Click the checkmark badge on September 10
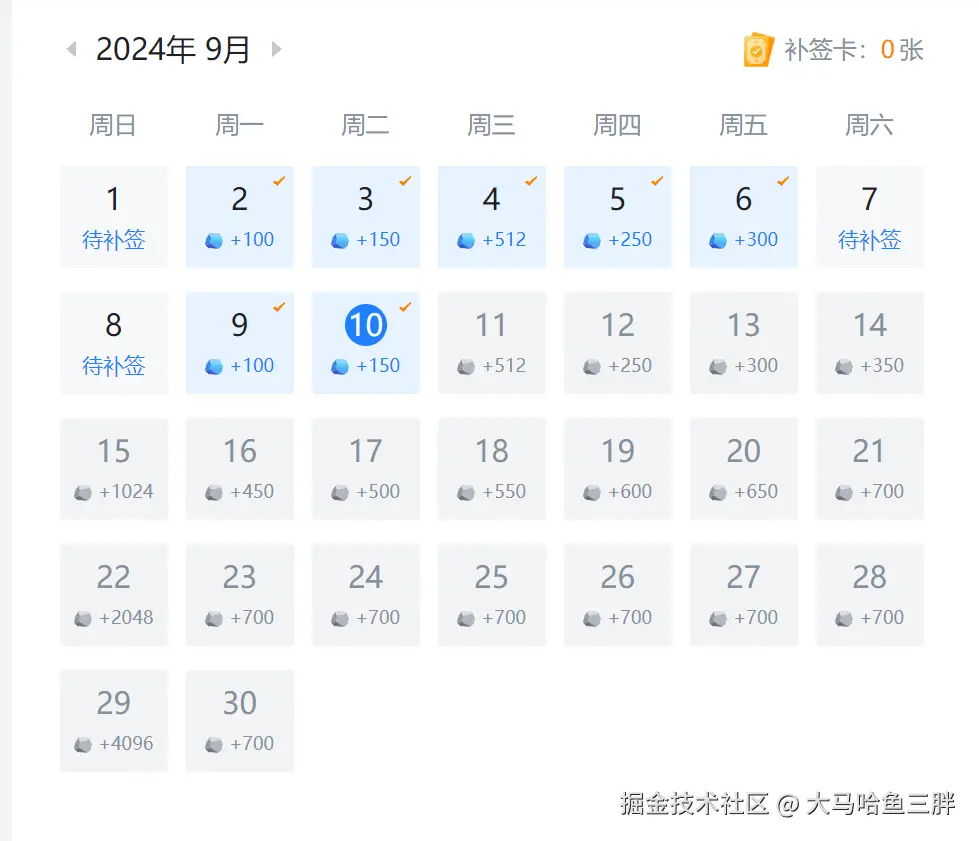979x841 pixels. click(x=405, y=308)
